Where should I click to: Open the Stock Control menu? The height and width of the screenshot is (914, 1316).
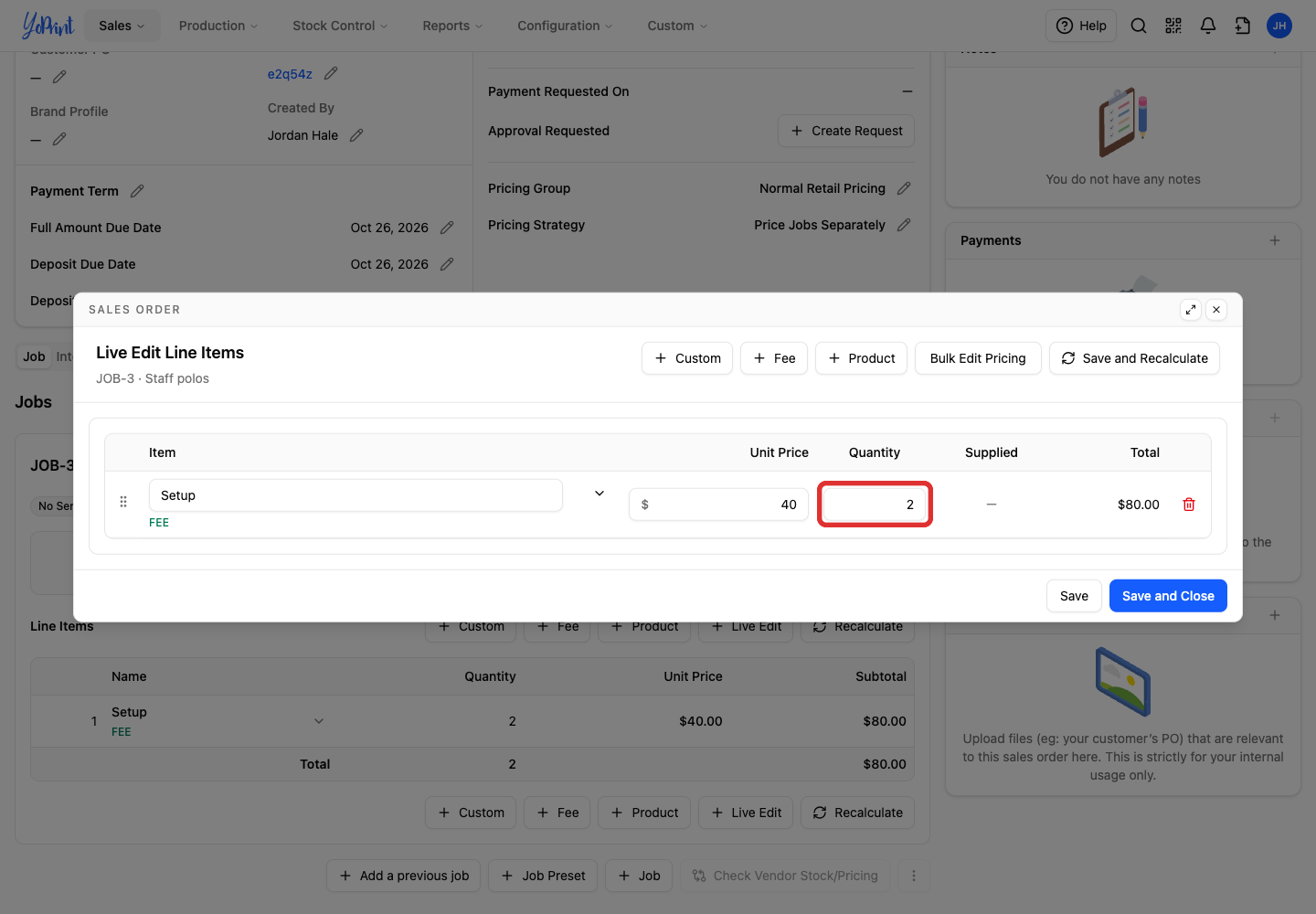click(340, 26)
